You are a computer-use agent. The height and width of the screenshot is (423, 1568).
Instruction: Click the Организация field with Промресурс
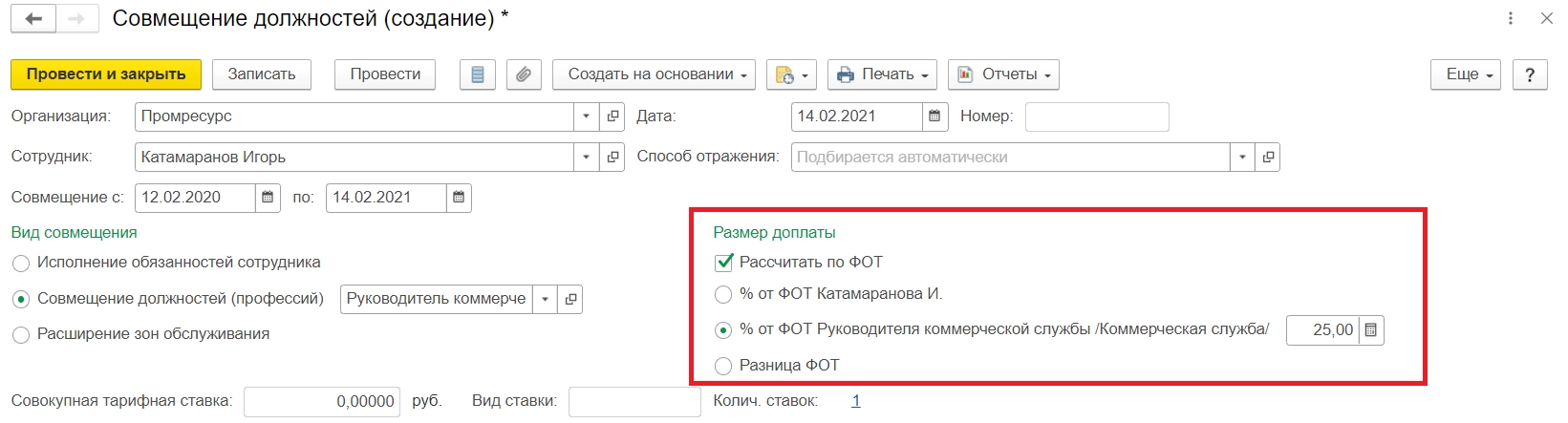click(x=354, y=116)
